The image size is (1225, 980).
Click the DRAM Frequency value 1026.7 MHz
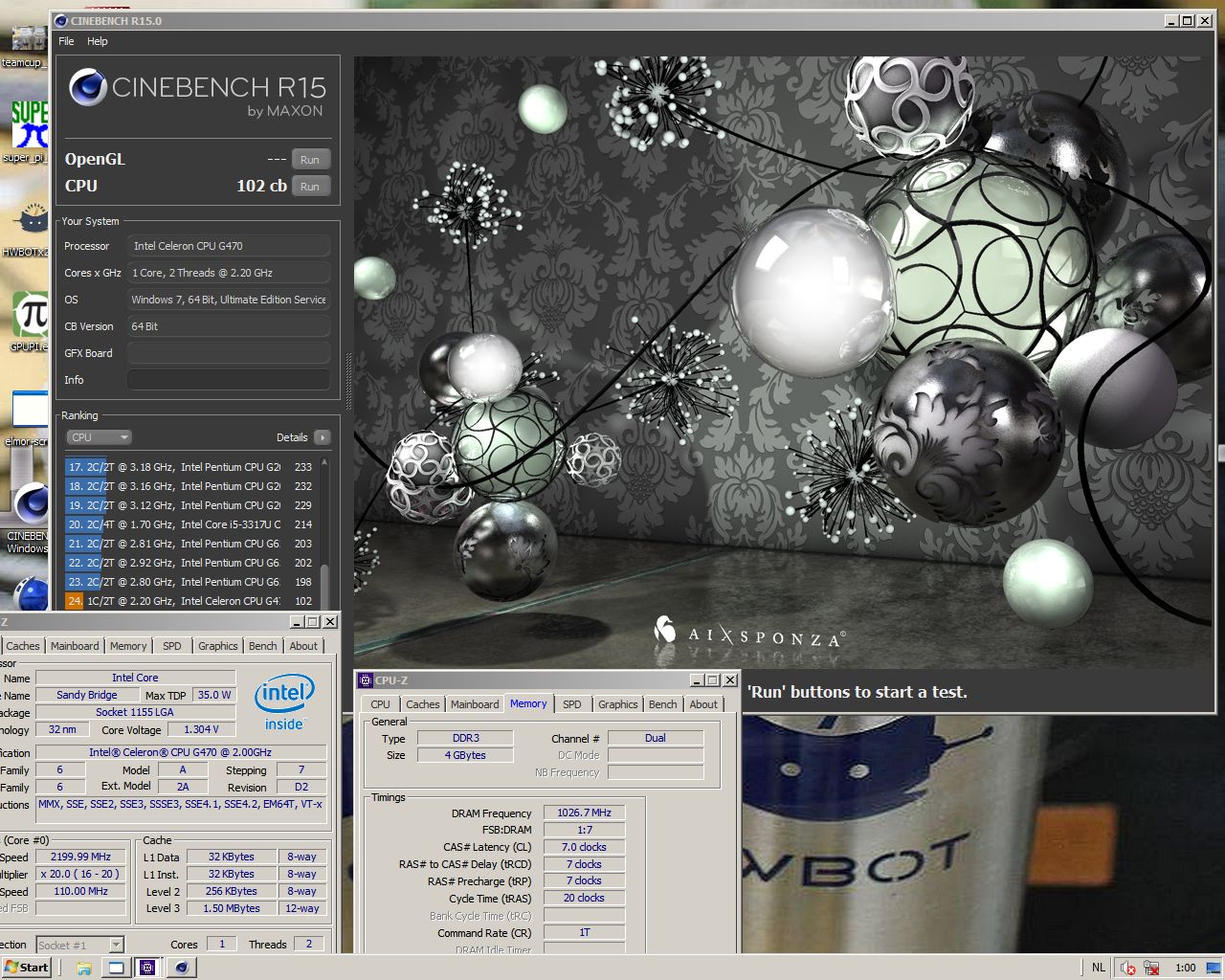point(584,813)
